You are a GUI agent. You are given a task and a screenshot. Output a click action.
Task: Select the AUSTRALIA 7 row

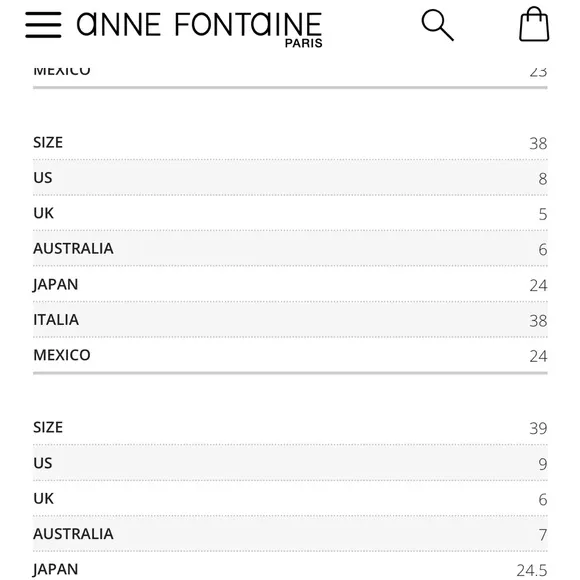click(290, 534)
